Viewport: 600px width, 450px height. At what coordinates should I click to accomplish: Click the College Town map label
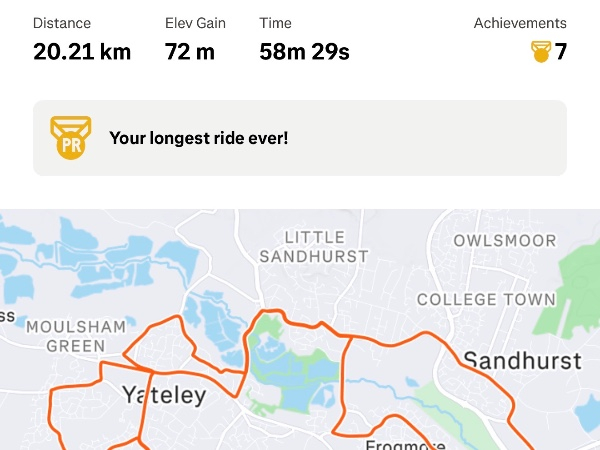pyautogui.click(x=486, y=299)
